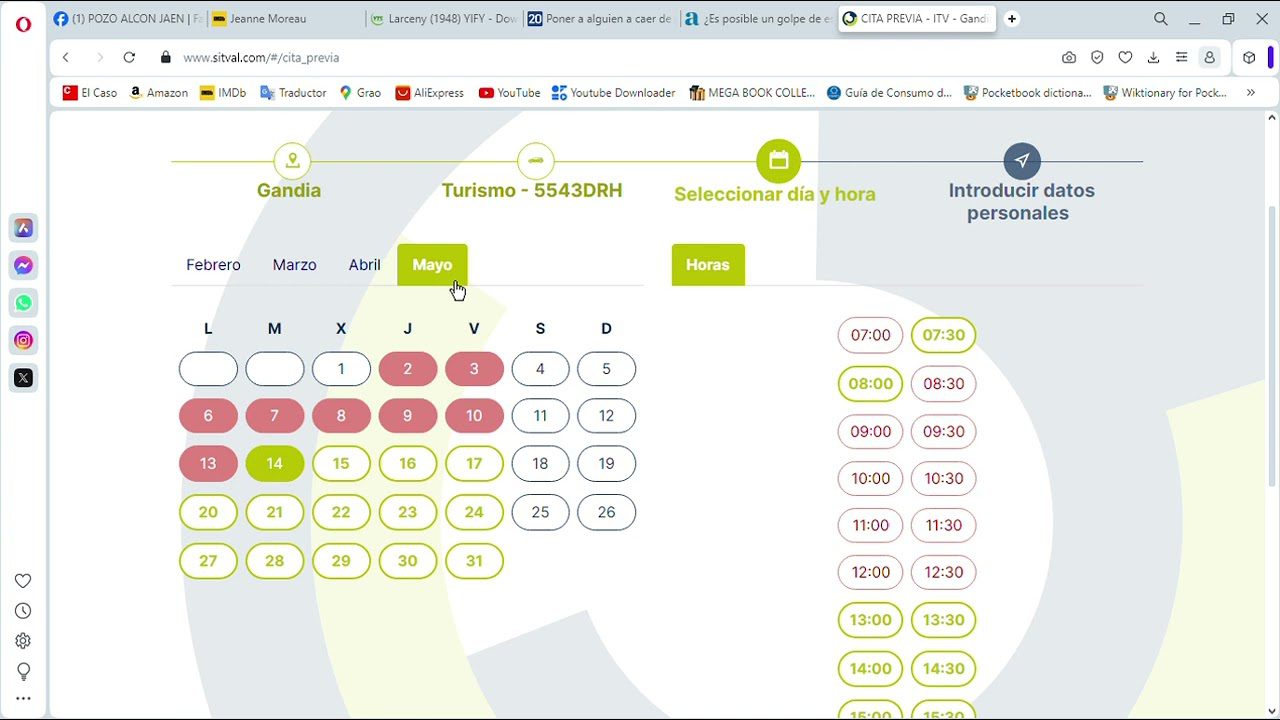
Task: Click the 12:30 time slot
Action: tap(944, 572)
